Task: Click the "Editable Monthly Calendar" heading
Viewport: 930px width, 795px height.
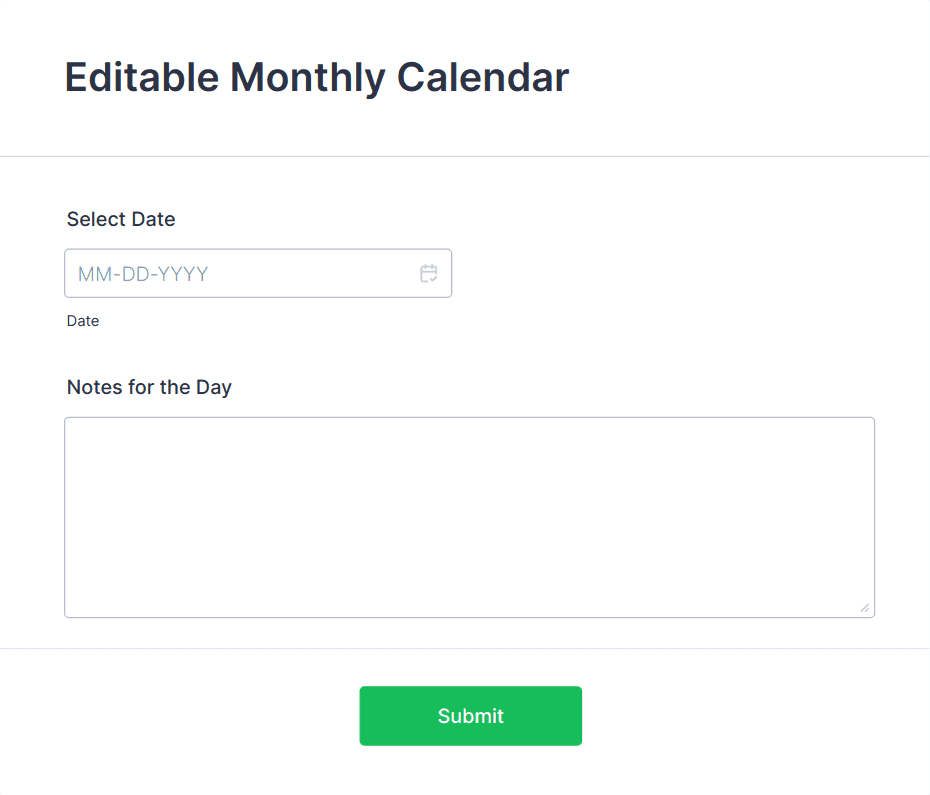Action: point(316,78)
